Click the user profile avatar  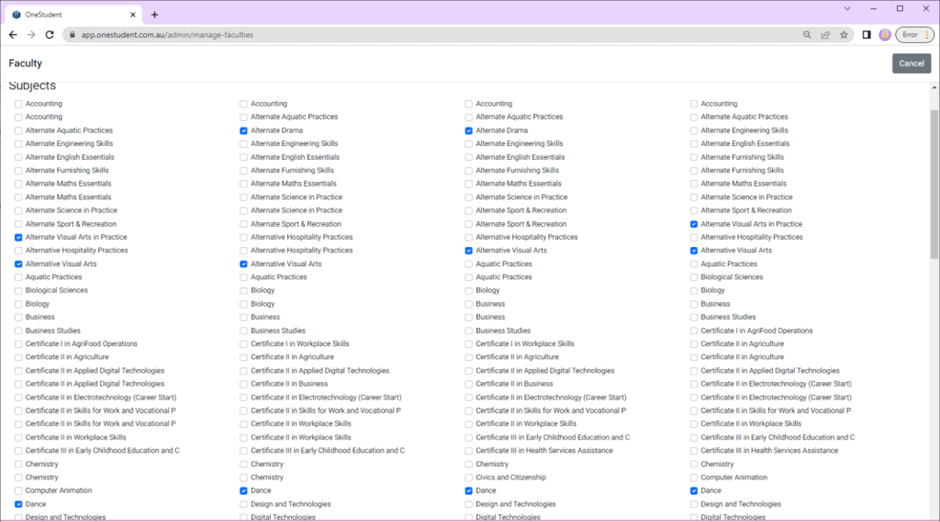coord(885,35)
